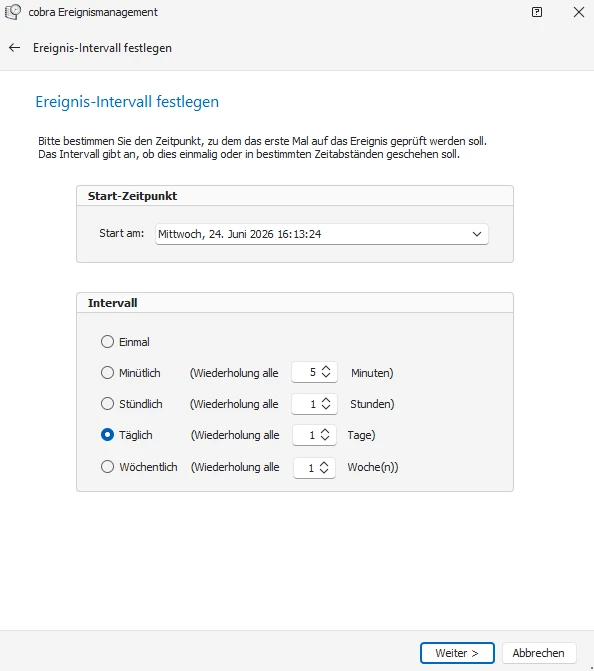Increase the Tage repetition value
Viewport: 594px width, 671px height.
(x=325, y=431)
